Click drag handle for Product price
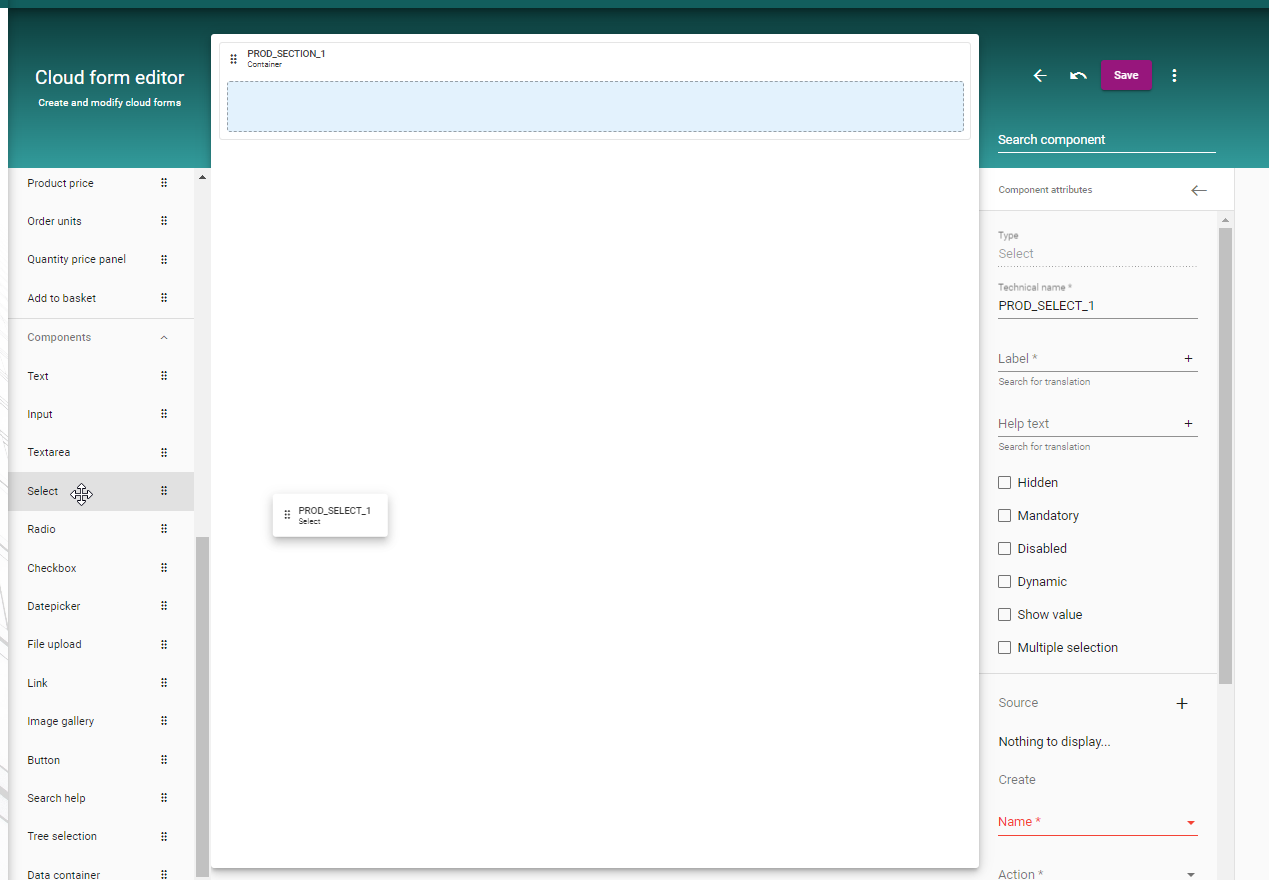This screenshot has width=1269, height=880. coord(164,183)
